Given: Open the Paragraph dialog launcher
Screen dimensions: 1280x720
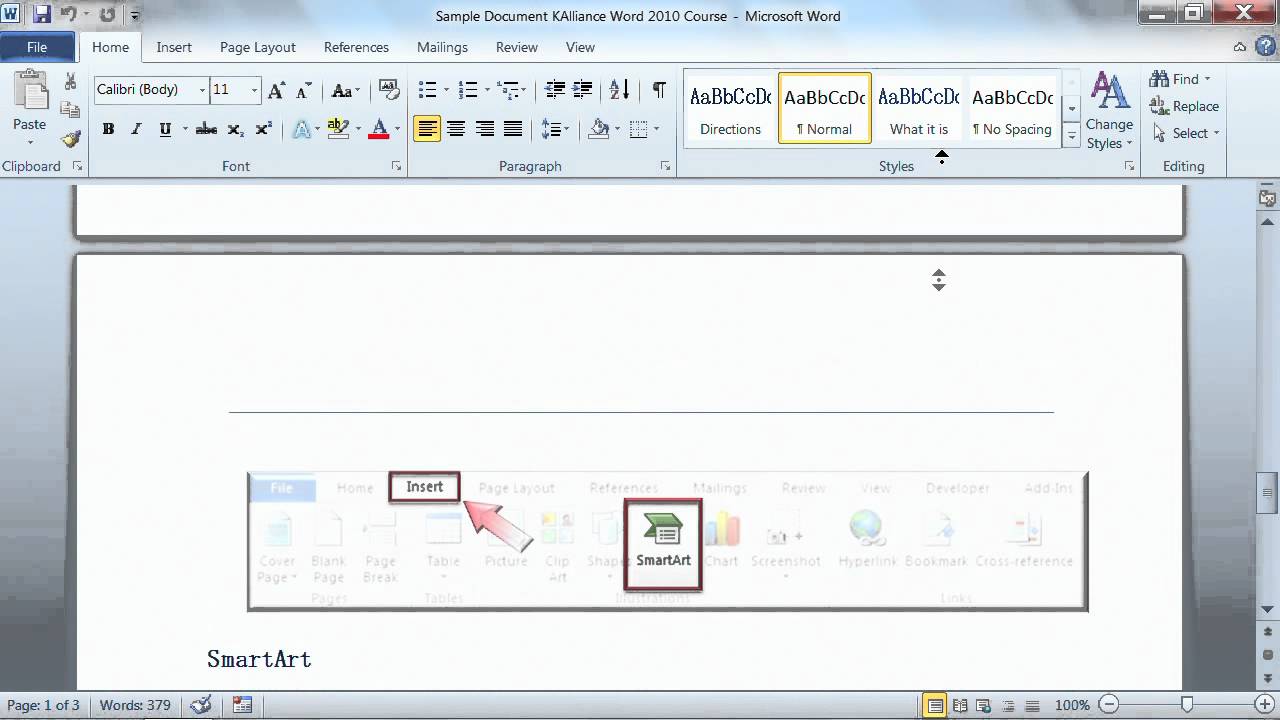Looking at the screenshot, I should [x=665, y=167].
